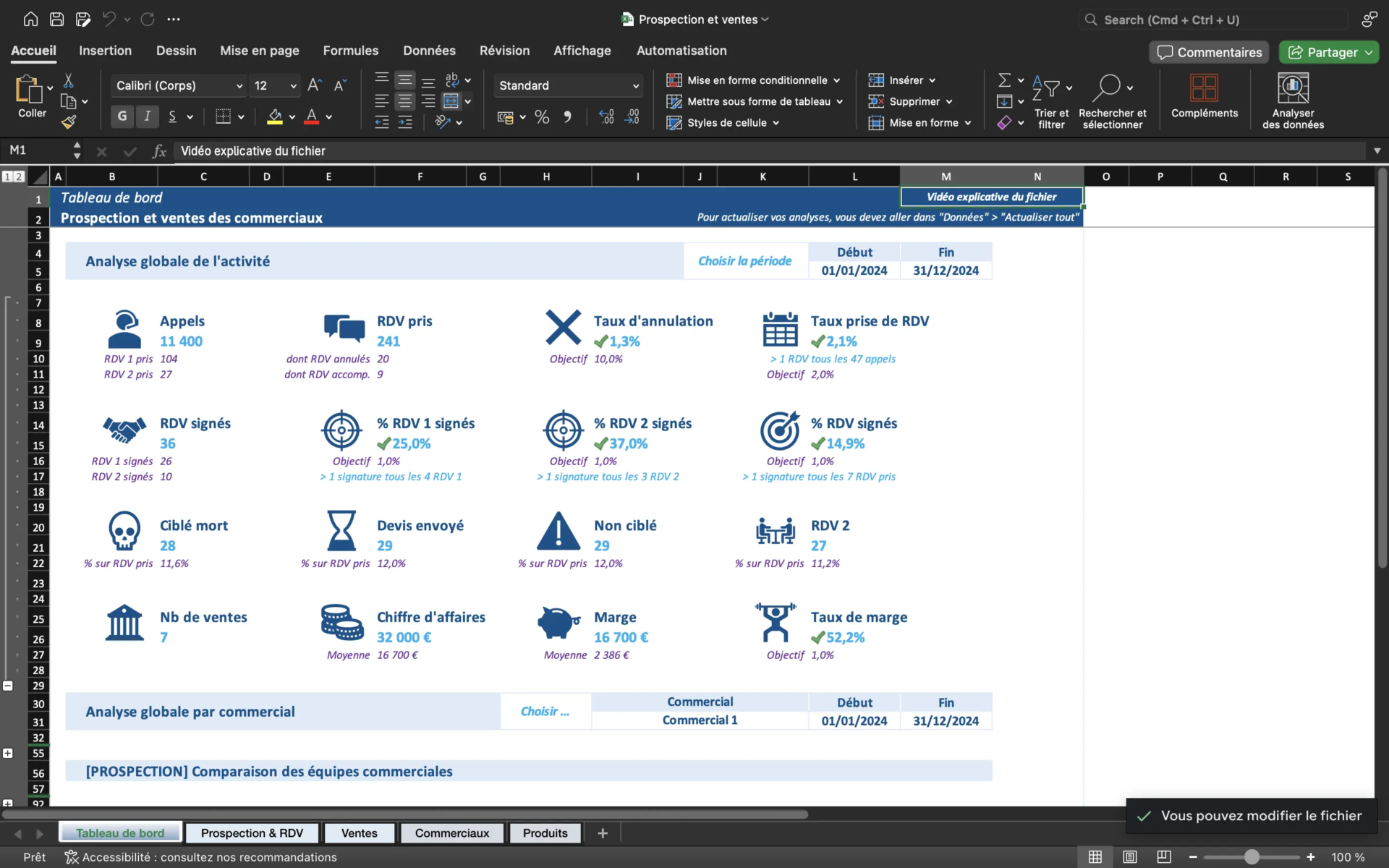Click the Commentaires button
The width and height of the screenshot is (1389, 868).
coord(1209,52)
